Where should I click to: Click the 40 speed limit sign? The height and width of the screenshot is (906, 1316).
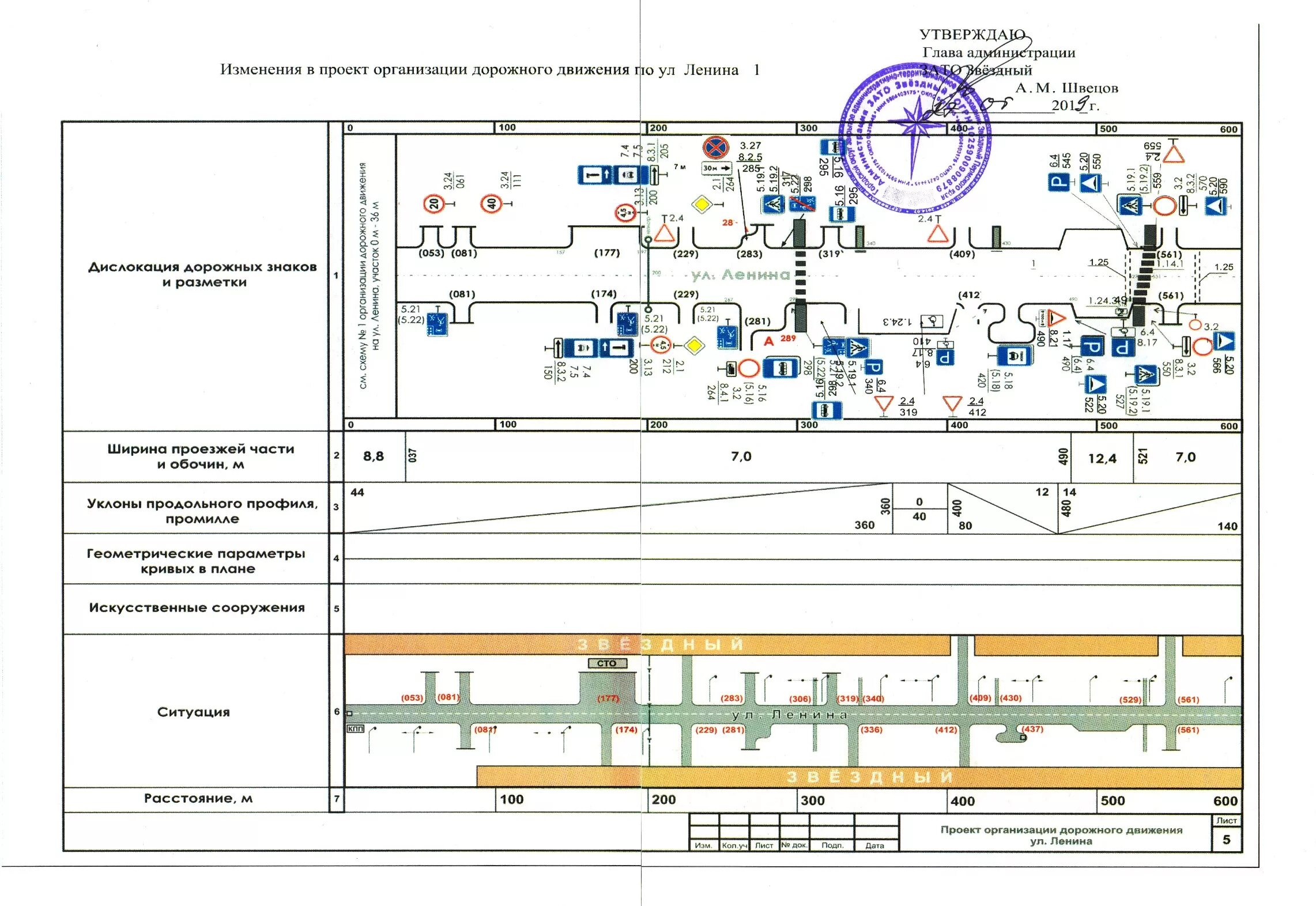[491, 203]
